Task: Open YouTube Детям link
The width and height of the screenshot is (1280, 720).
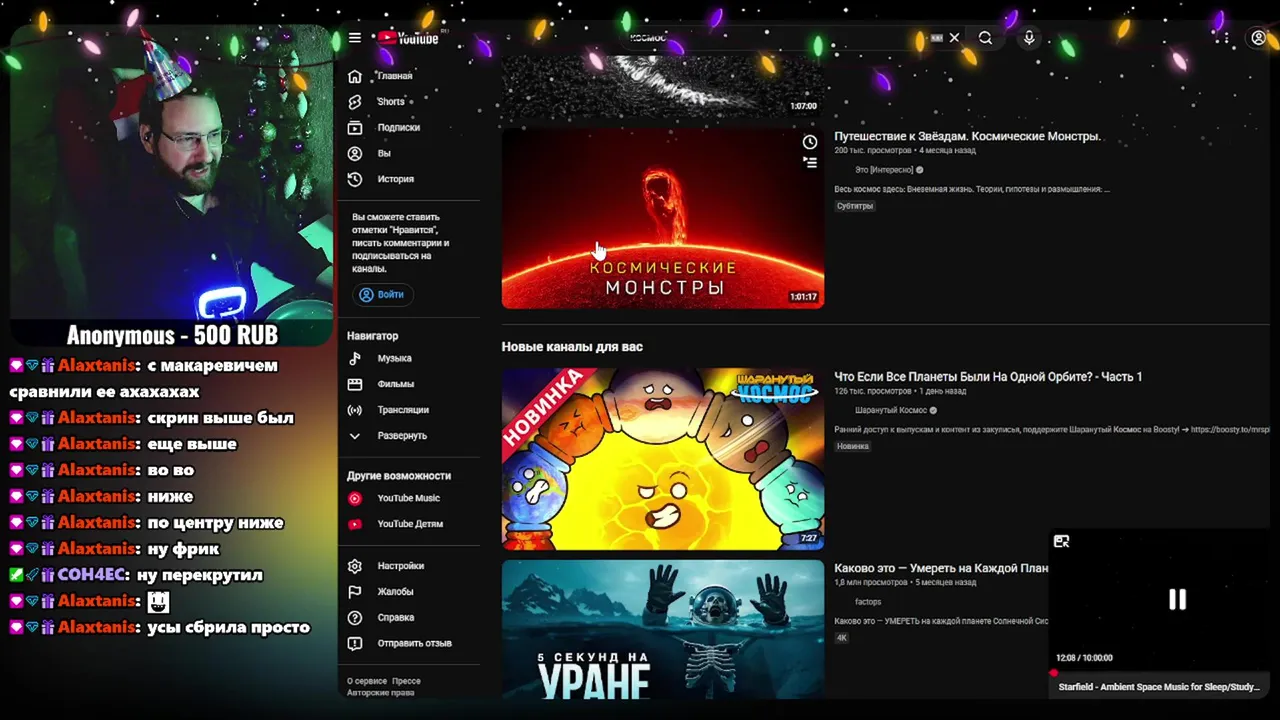Action: coord(408,524)
